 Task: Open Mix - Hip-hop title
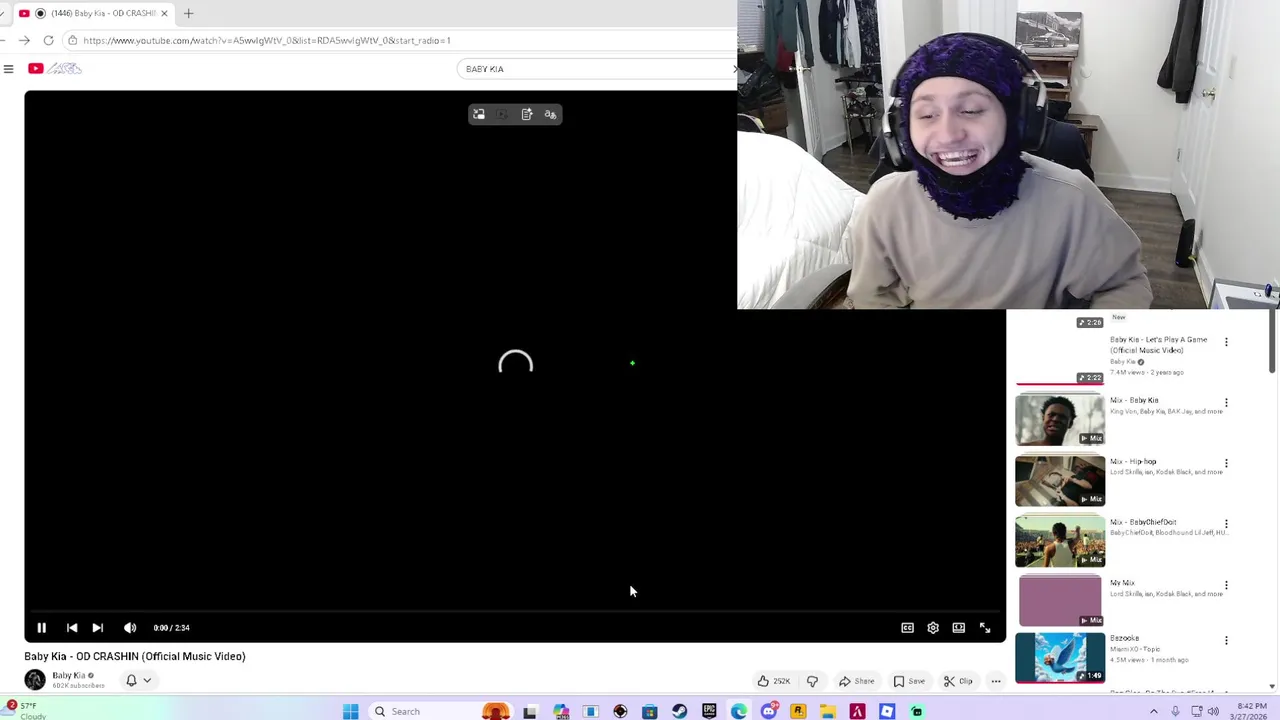pos(1133,462)
